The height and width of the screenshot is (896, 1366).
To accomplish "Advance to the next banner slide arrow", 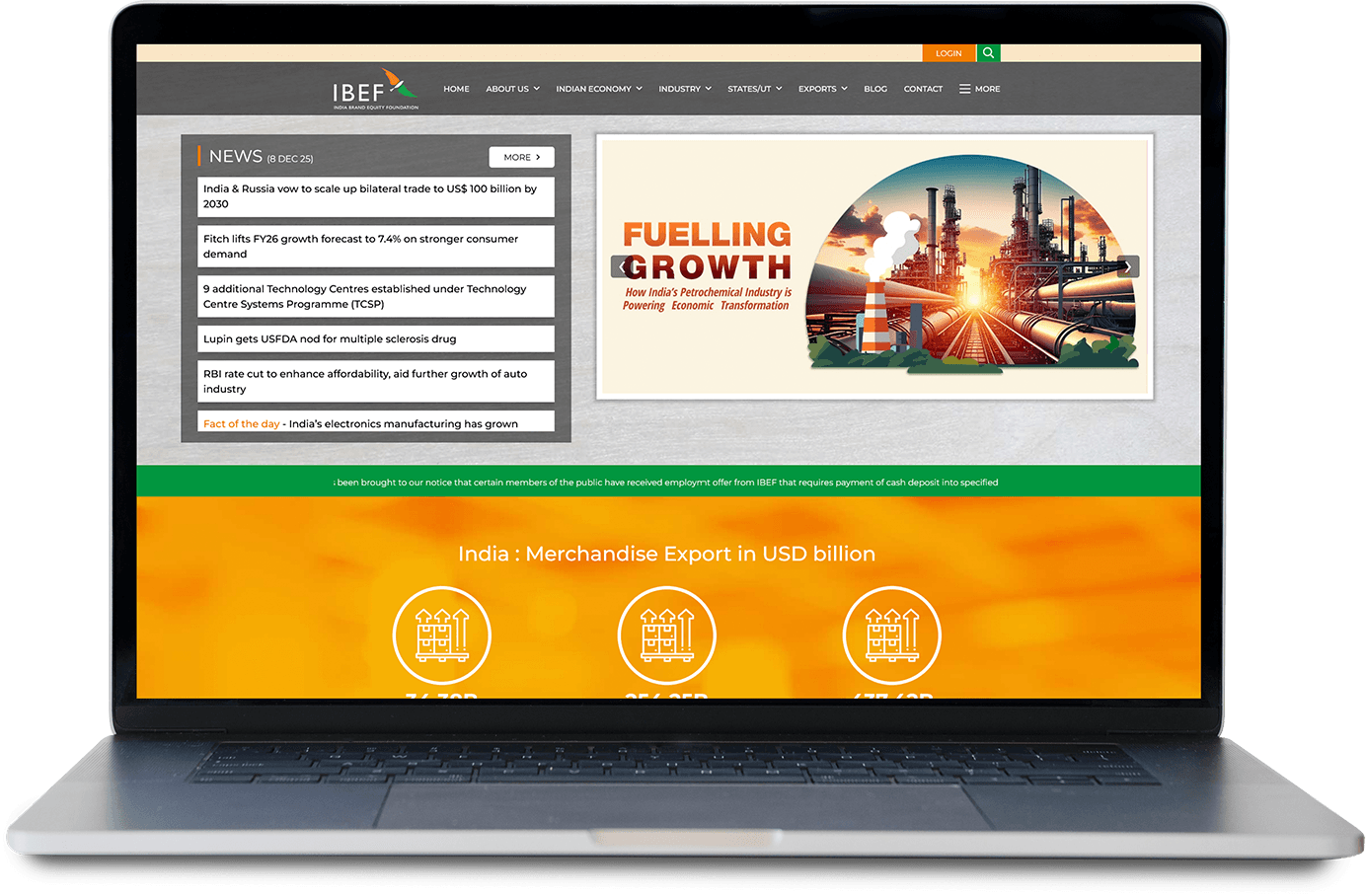I will [x=1128, y=266].
